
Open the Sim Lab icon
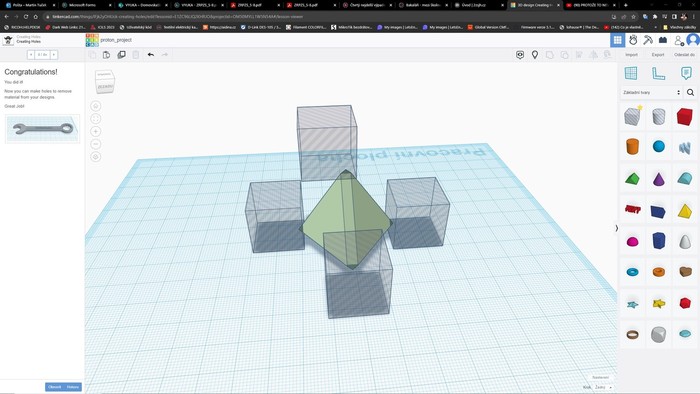click(633, 40)
